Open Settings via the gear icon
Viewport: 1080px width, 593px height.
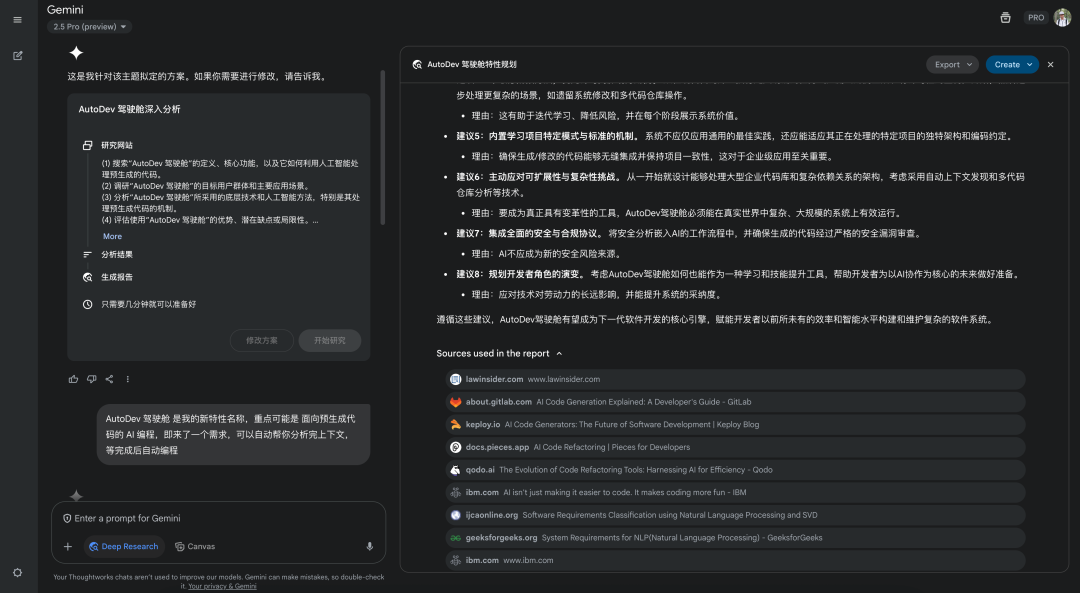[x=17, y=571]
